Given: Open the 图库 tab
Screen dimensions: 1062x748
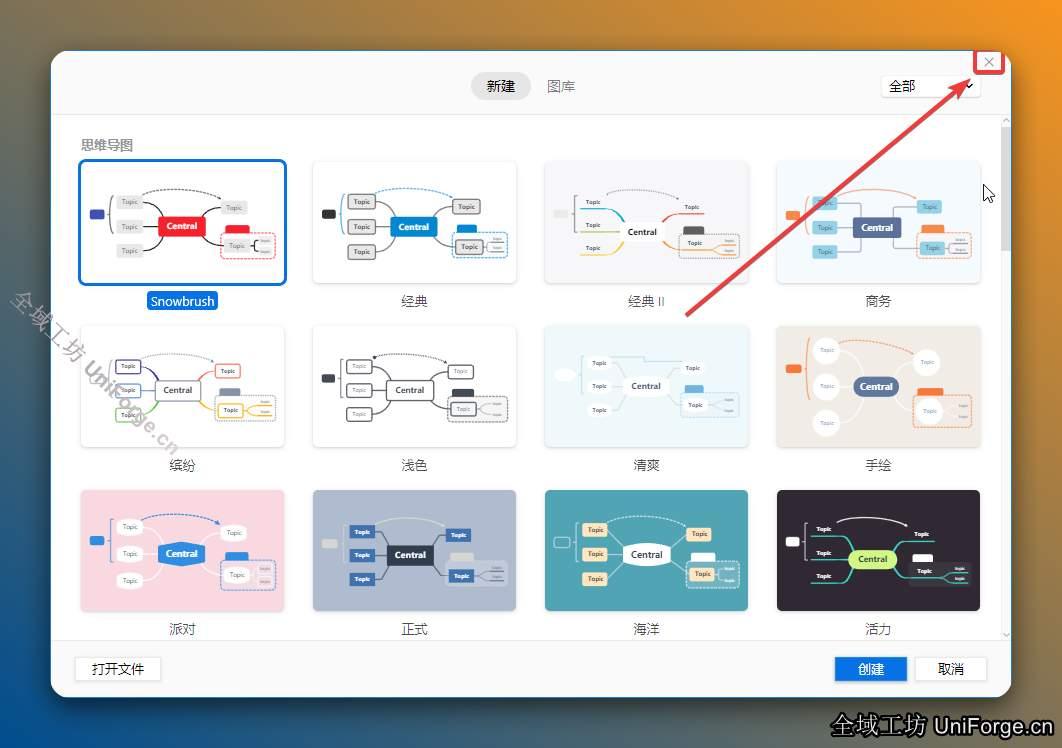Looking at the screenshot, I should (x=561, y=86).
